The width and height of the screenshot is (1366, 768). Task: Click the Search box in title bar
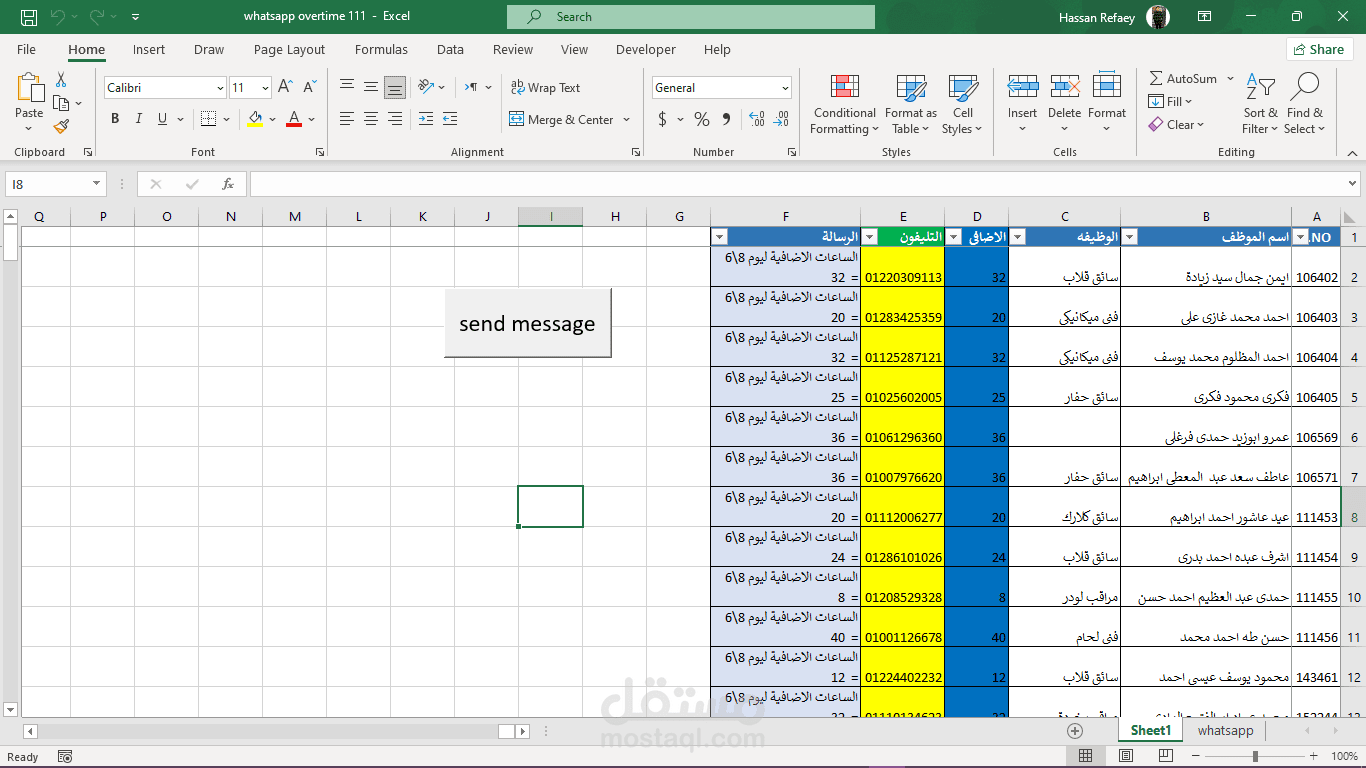point(691,17)
